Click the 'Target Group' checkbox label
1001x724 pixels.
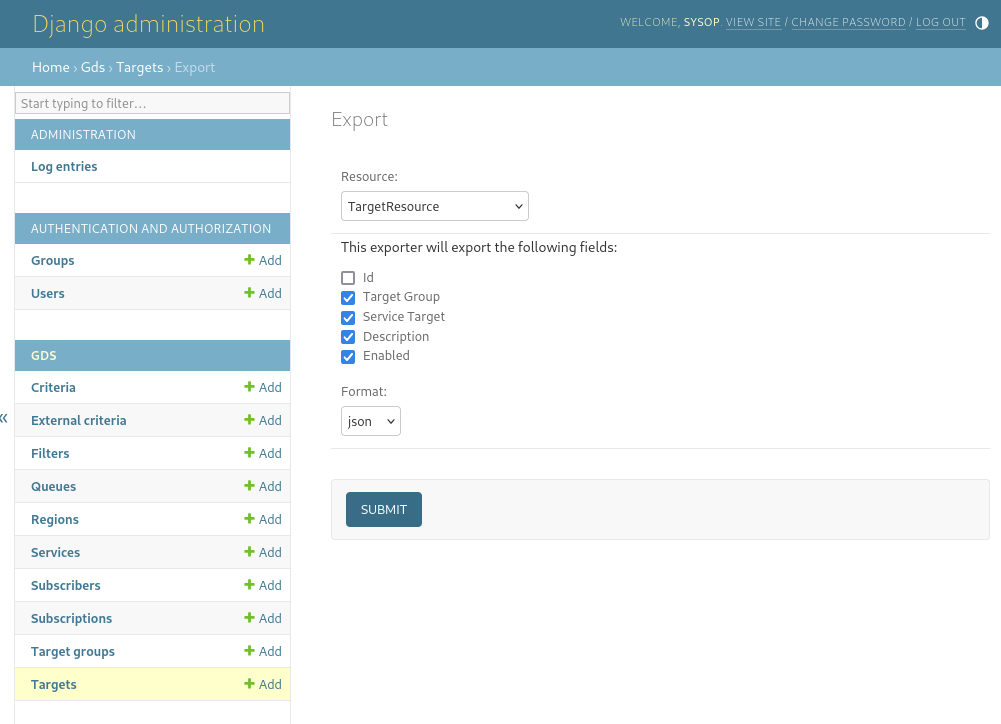click(x=401, y=297)
